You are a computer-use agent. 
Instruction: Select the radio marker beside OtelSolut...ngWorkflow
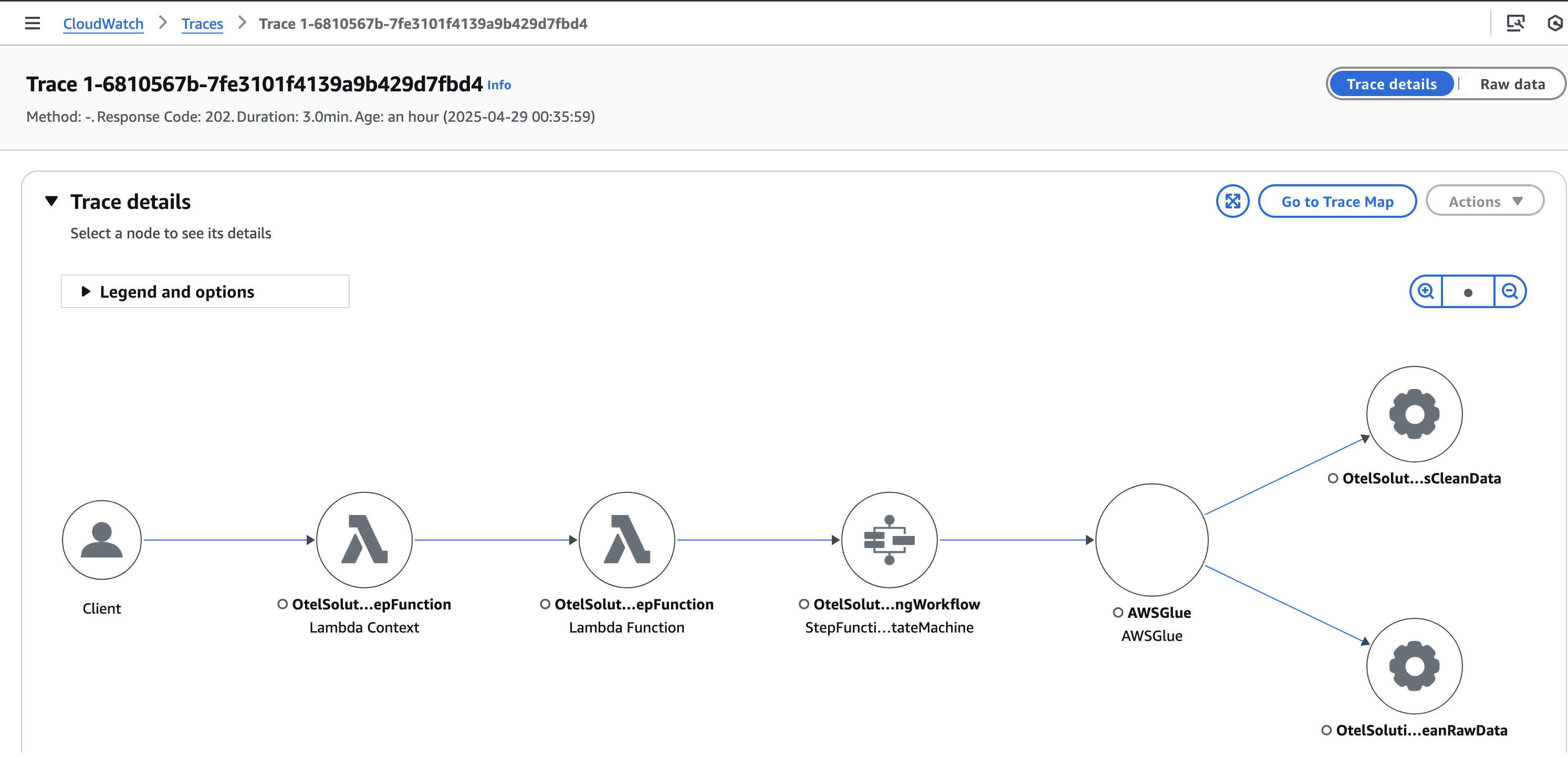pyautogui.click(x=803, y=604)
